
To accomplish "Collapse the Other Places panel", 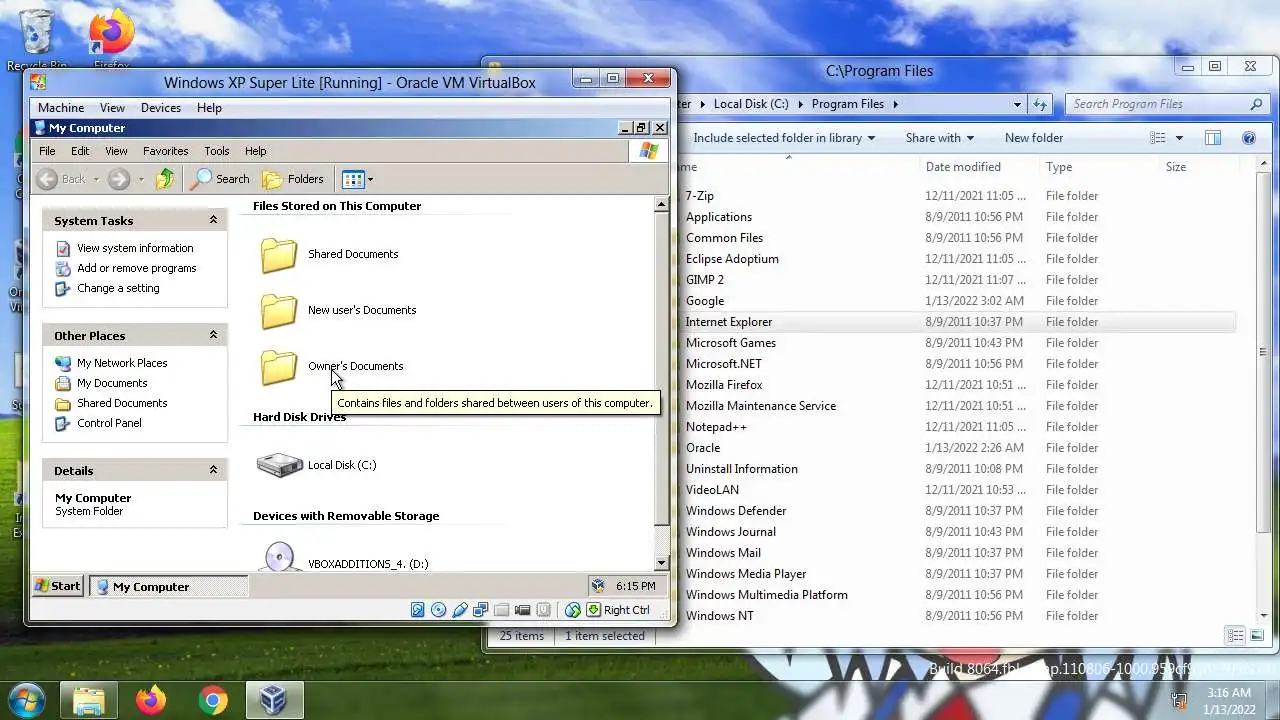I will pos(213,335).
